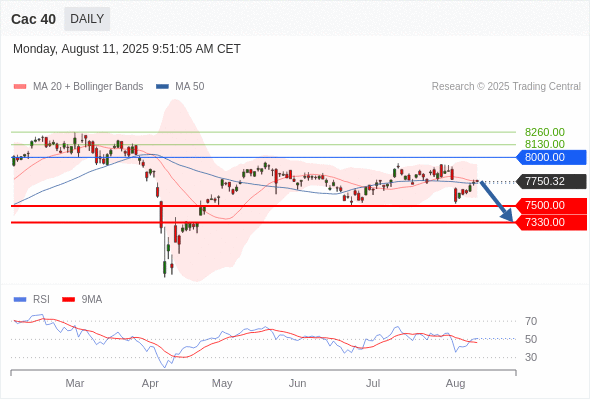The image size is (590, 400).
Task: Click the black 7750.32 current price tag
Action: (551, 181)
